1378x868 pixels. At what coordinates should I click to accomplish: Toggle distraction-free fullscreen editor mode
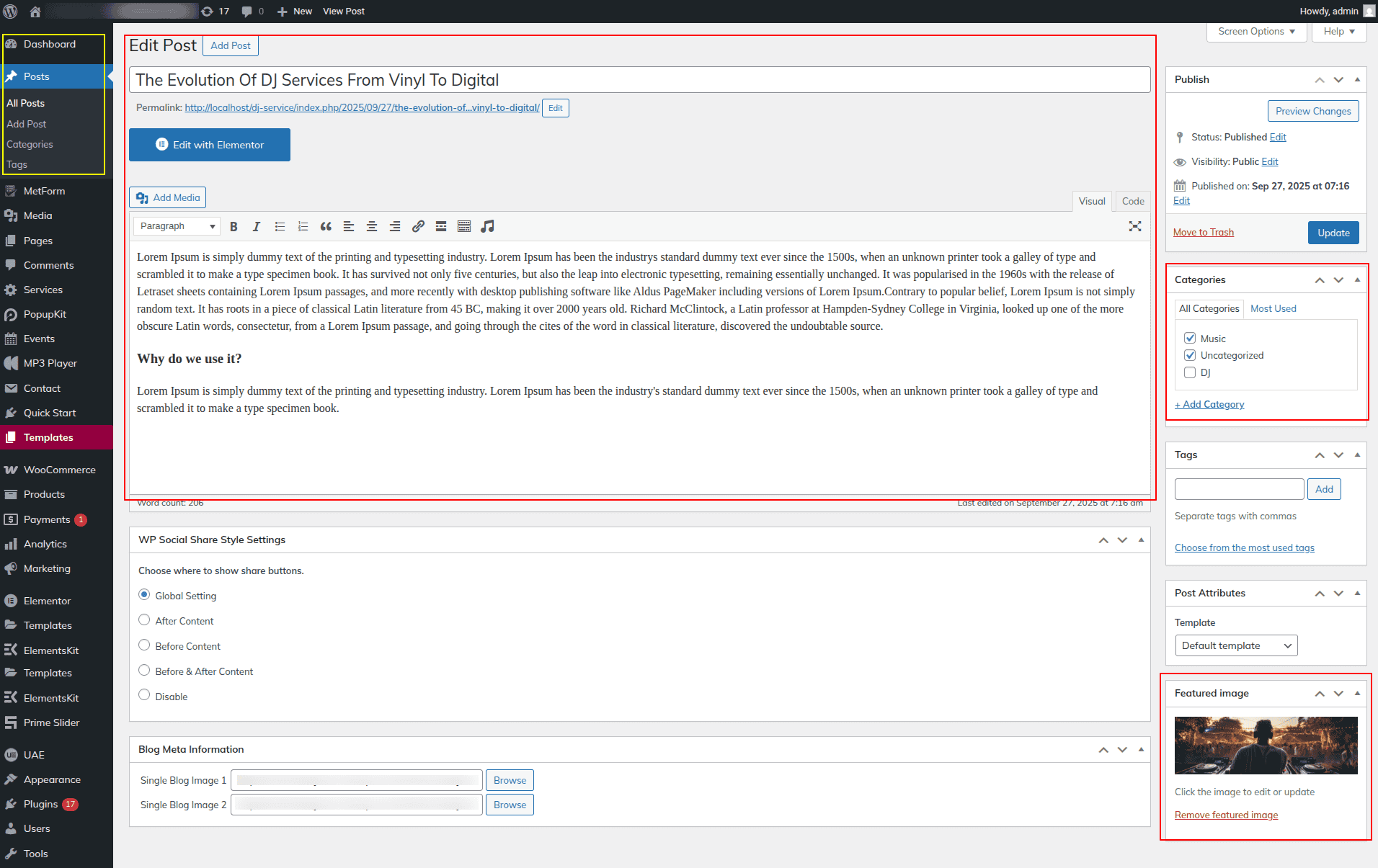tap(1134, 227)
